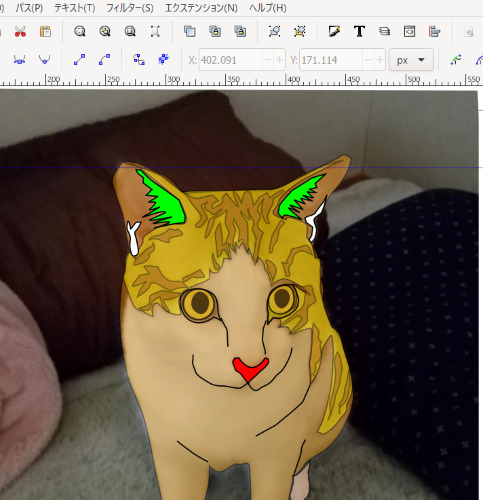Open the Layers dialog
The image size is (483, 500).
[384, 32]
